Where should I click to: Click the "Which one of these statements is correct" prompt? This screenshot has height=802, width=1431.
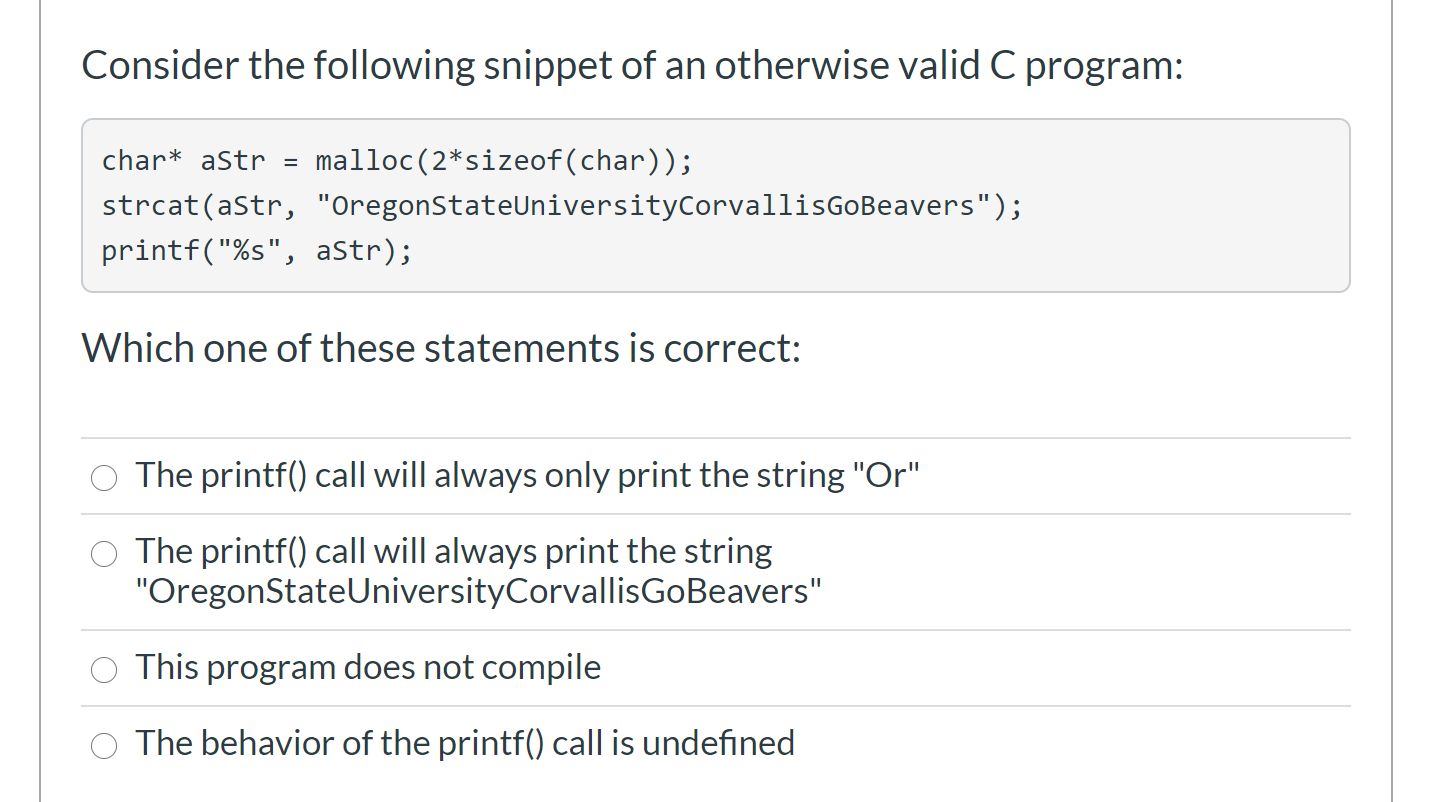click(441, 349)
